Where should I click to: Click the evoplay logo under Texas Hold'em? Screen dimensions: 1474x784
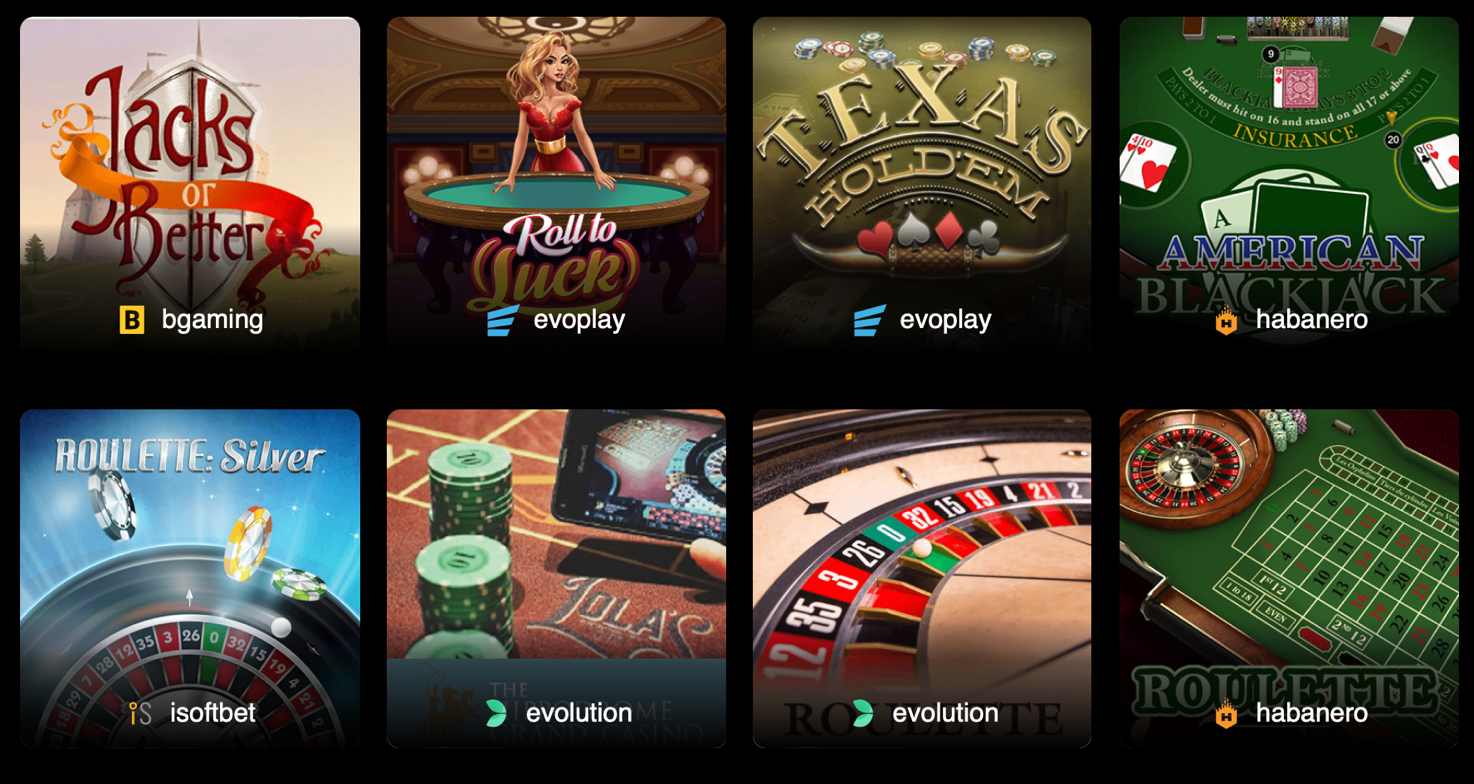point(869,321)
